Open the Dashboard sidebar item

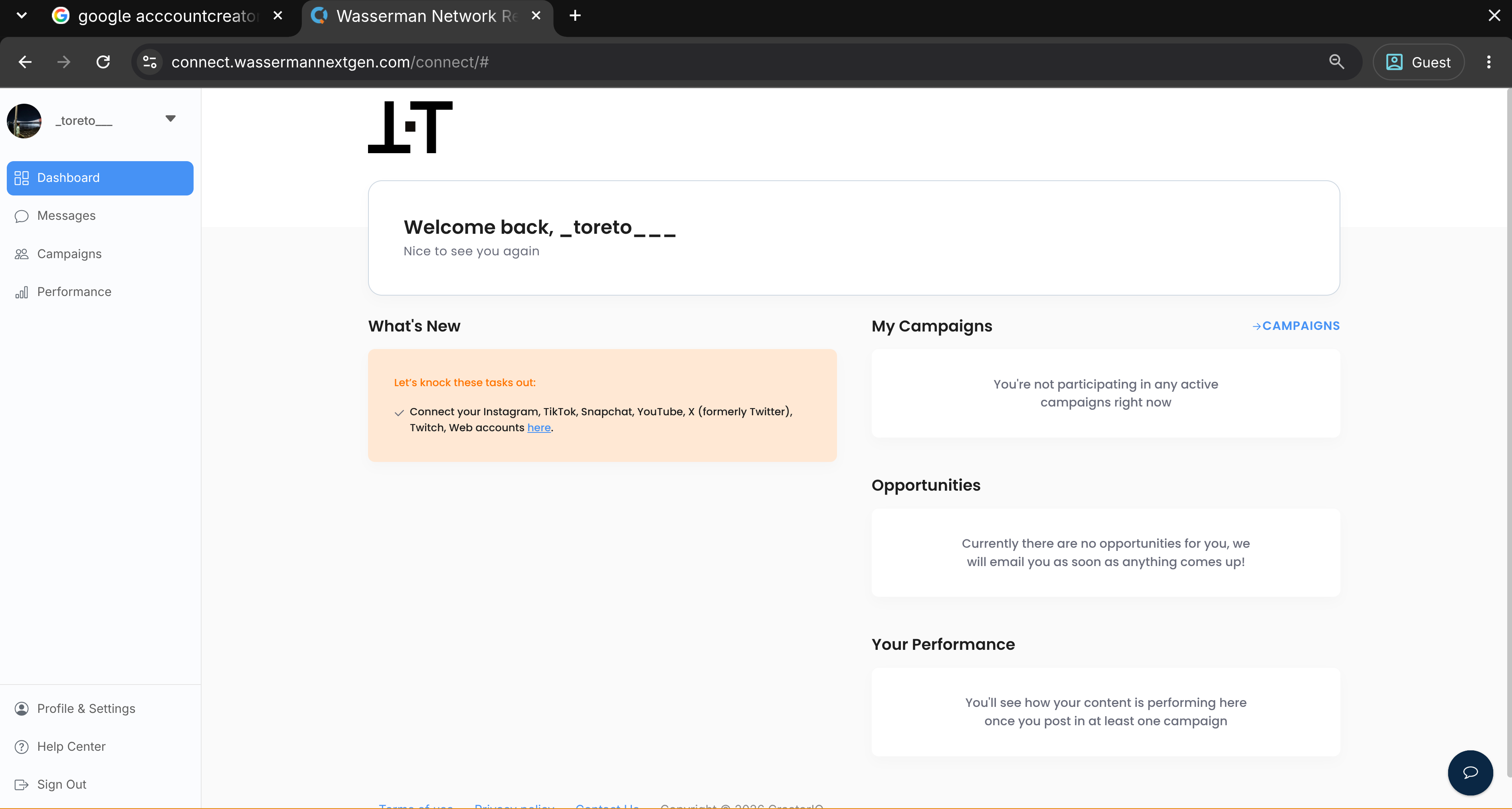point(100,178)
